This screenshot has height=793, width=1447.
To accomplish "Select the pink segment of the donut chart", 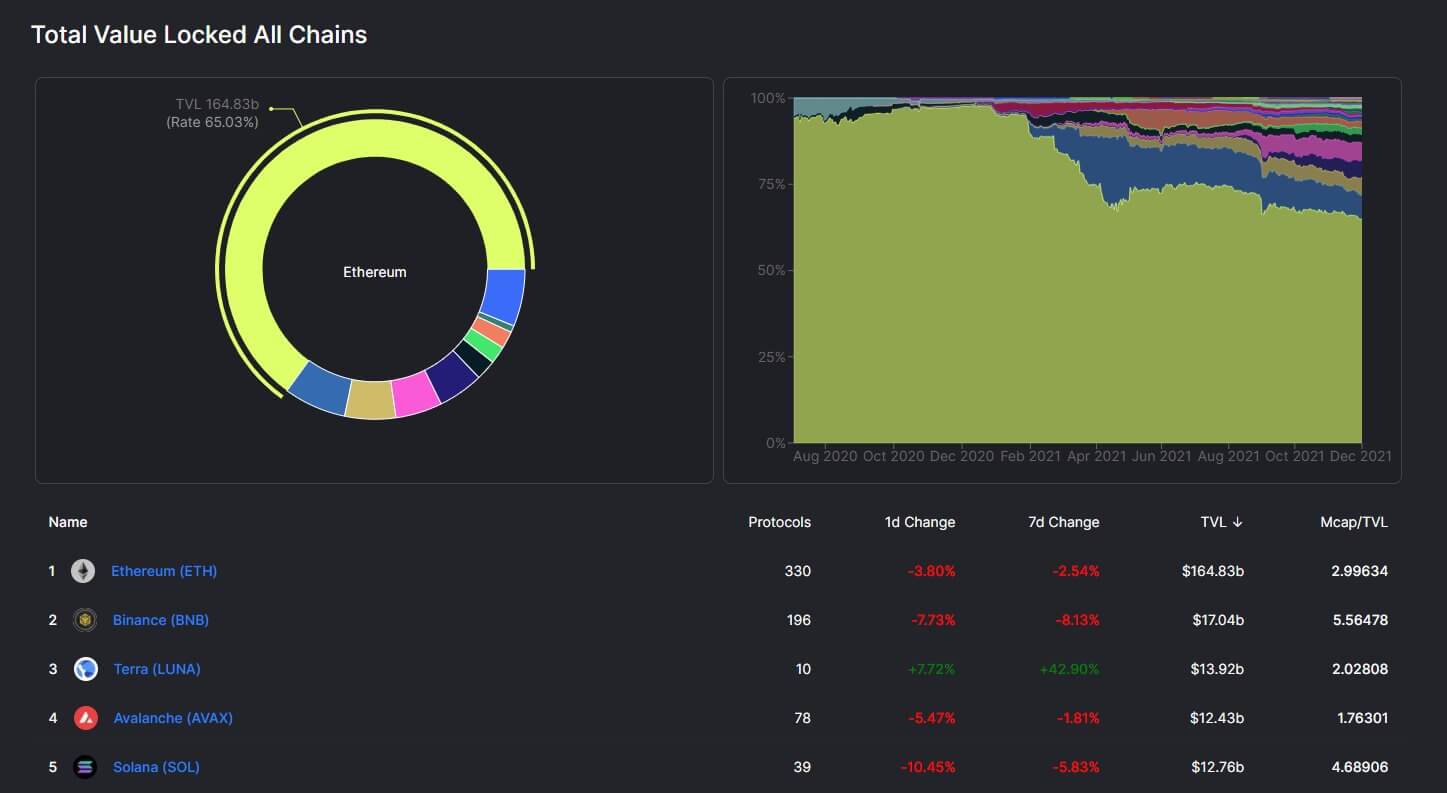I will tap(416, 396).
